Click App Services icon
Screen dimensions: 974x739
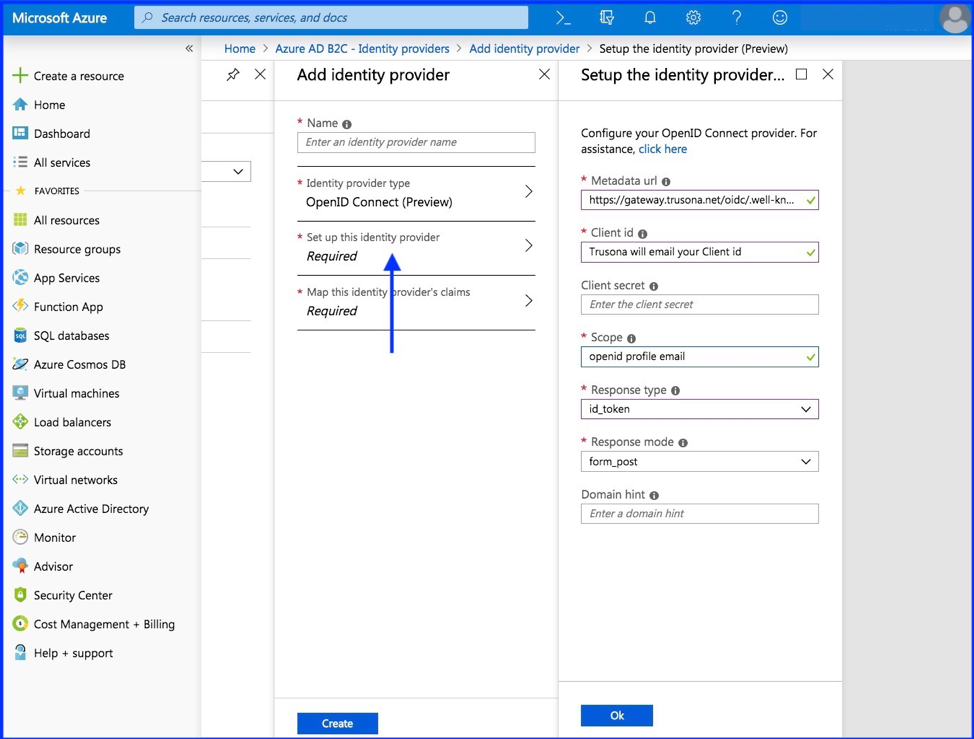20,278
